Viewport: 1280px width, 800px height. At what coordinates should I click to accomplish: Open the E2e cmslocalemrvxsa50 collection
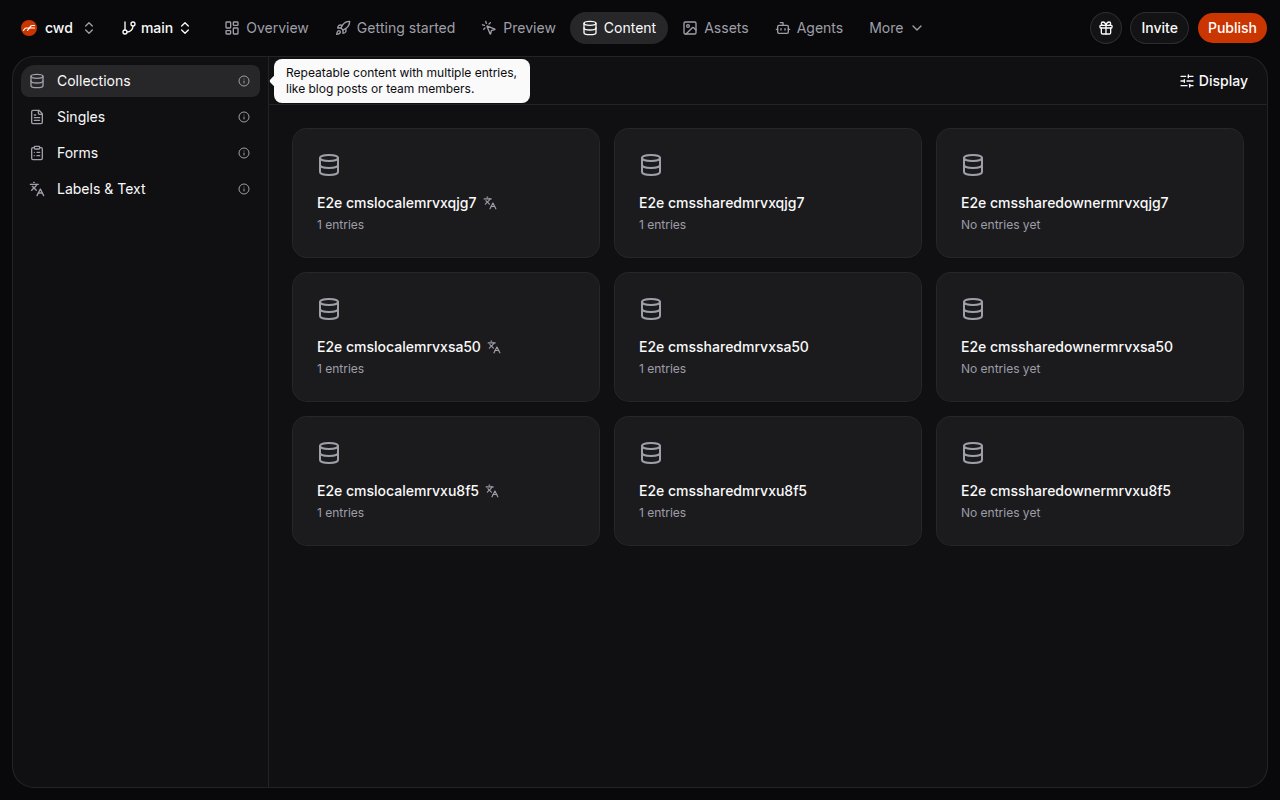pyautogui.click(x=446, y=337)
